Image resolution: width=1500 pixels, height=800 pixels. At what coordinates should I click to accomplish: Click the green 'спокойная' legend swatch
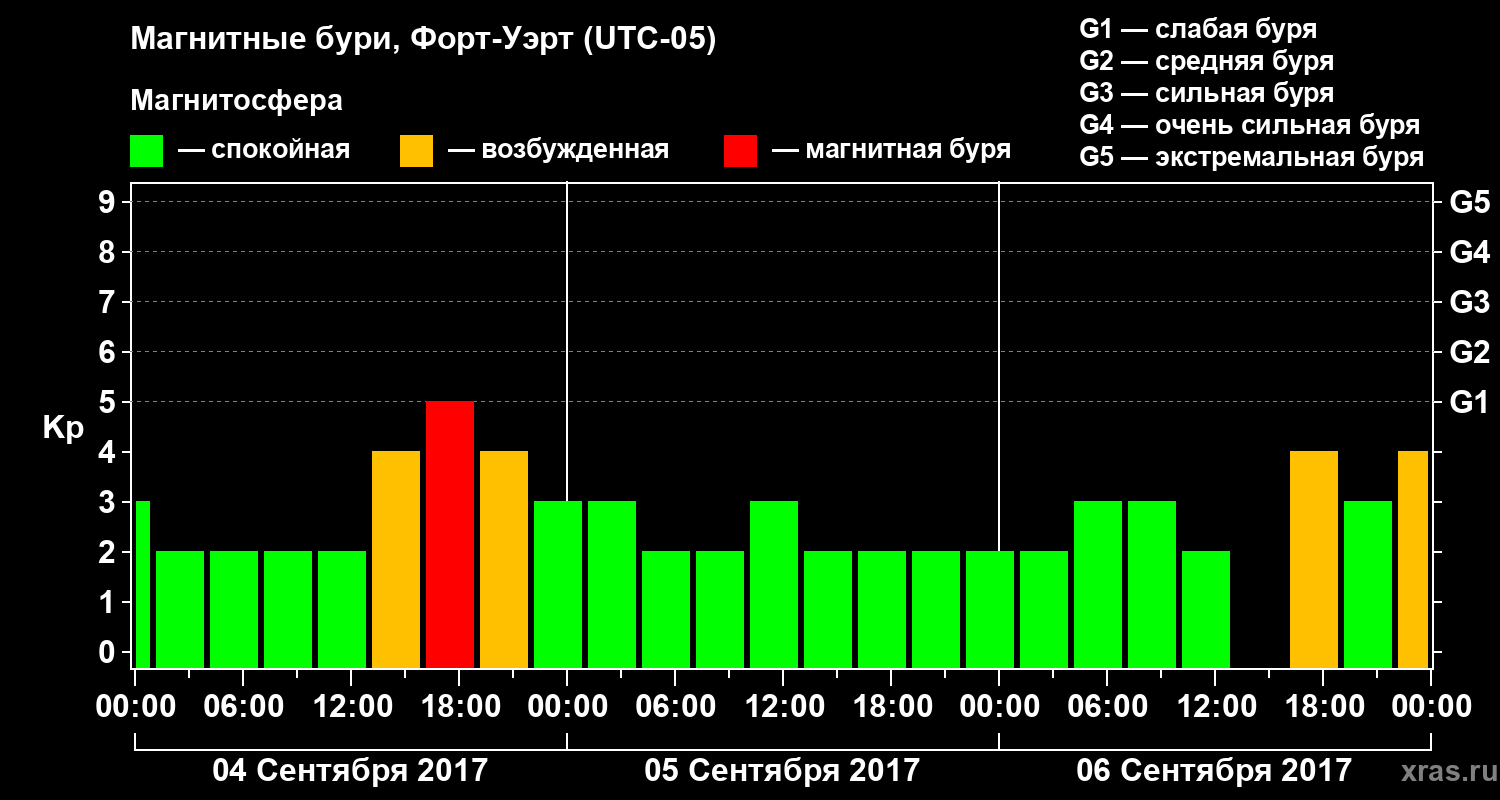[x=146, y=151]
